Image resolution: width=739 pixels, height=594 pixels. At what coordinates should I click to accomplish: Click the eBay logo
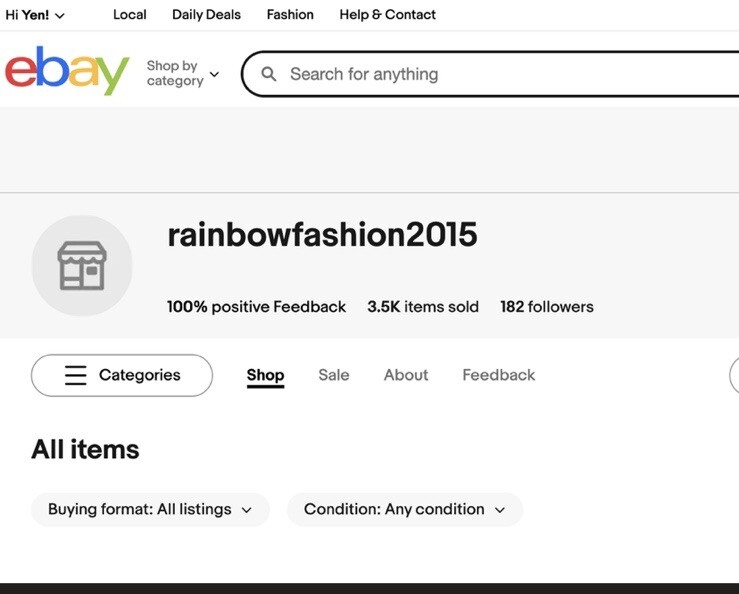[67, 71]
